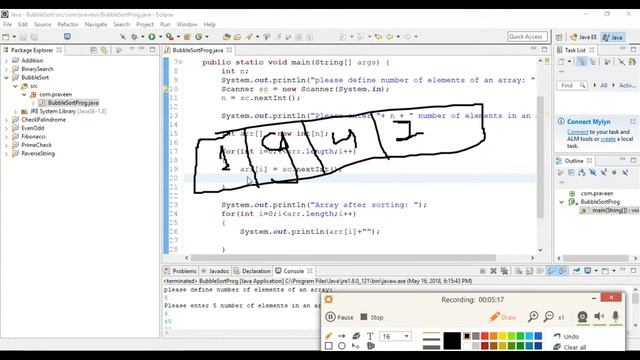Select the arrow drawing tool in recorder
The height and width of the screenshot is (360, 640).
[342, 336]
